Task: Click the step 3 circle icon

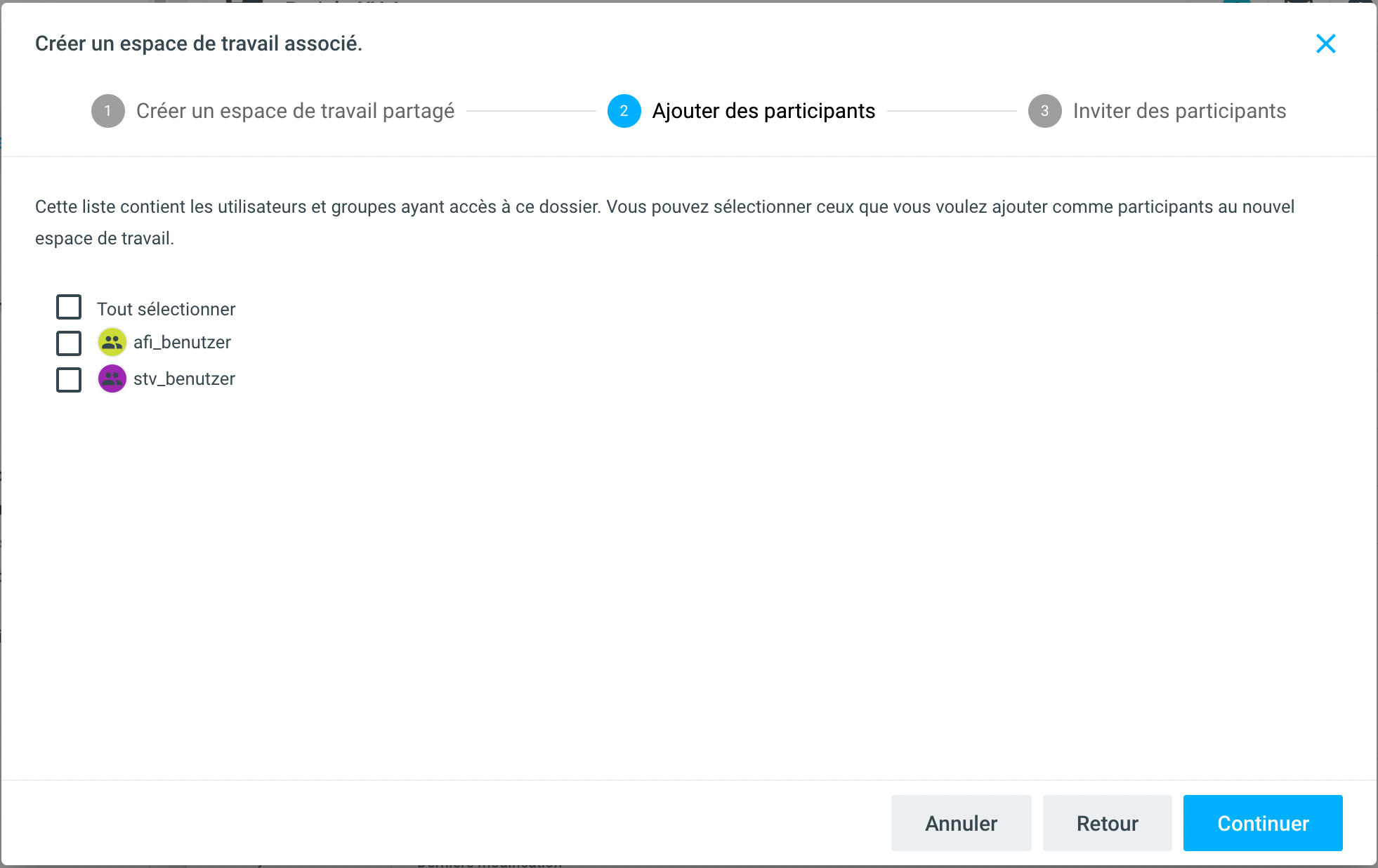Action: pyautogui.click(x=1044, y=111)
